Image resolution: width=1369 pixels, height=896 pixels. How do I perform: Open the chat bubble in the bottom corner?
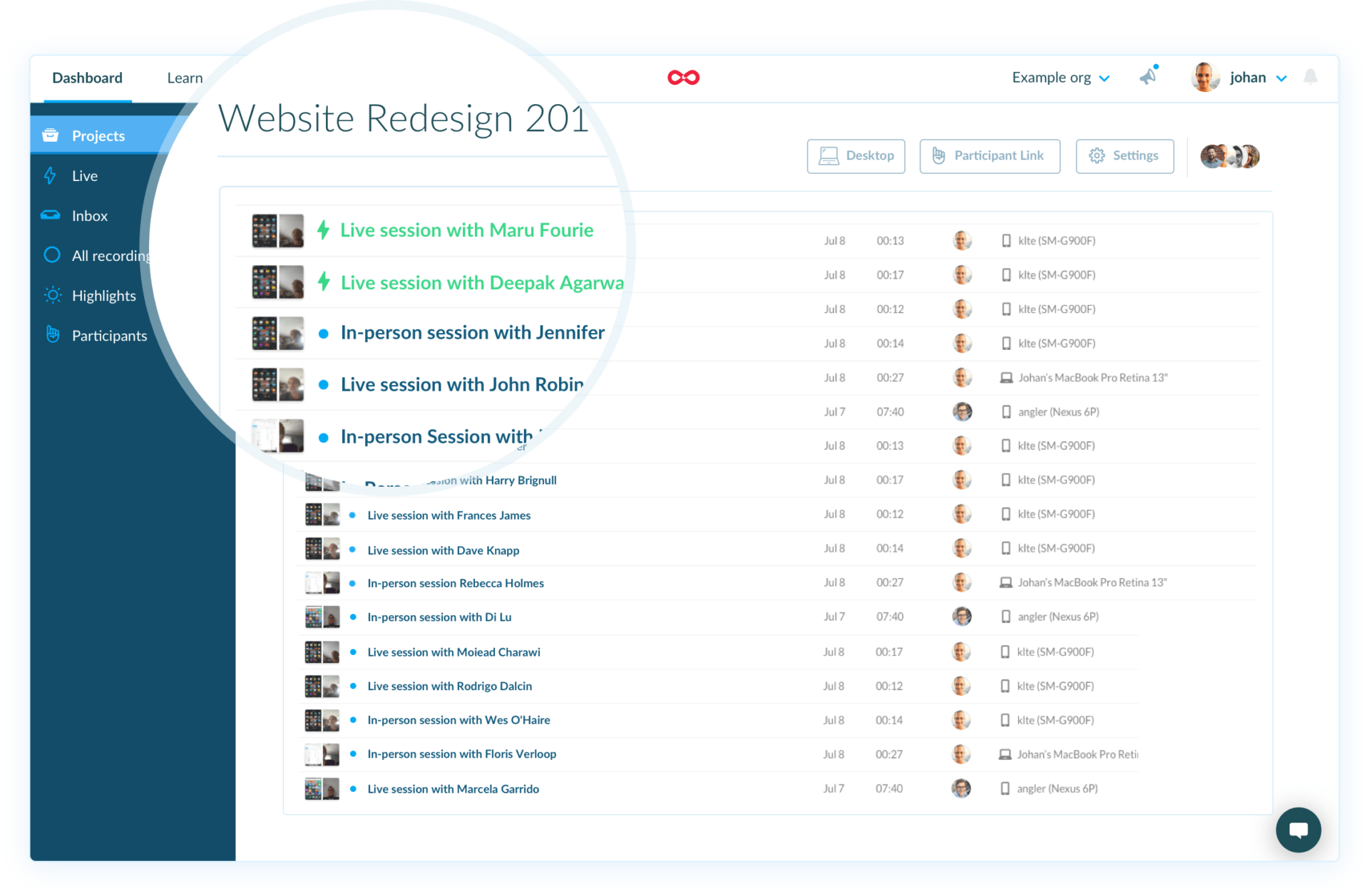[x=1298, y=830]
